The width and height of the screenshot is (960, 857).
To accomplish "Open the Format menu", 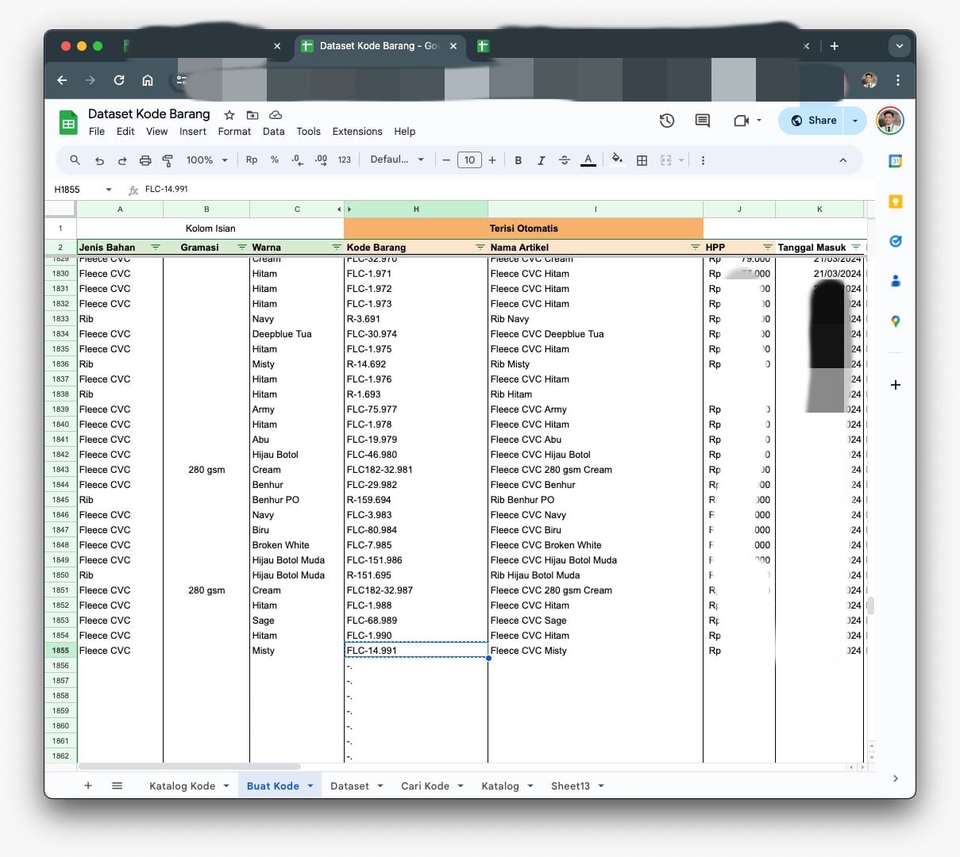I will coord(233,131).
